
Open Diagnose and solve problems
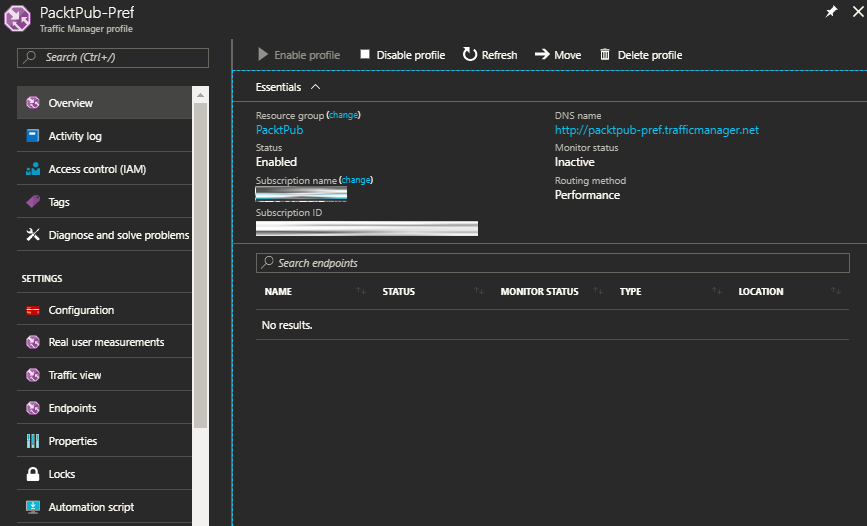click(x=105, y=235)
